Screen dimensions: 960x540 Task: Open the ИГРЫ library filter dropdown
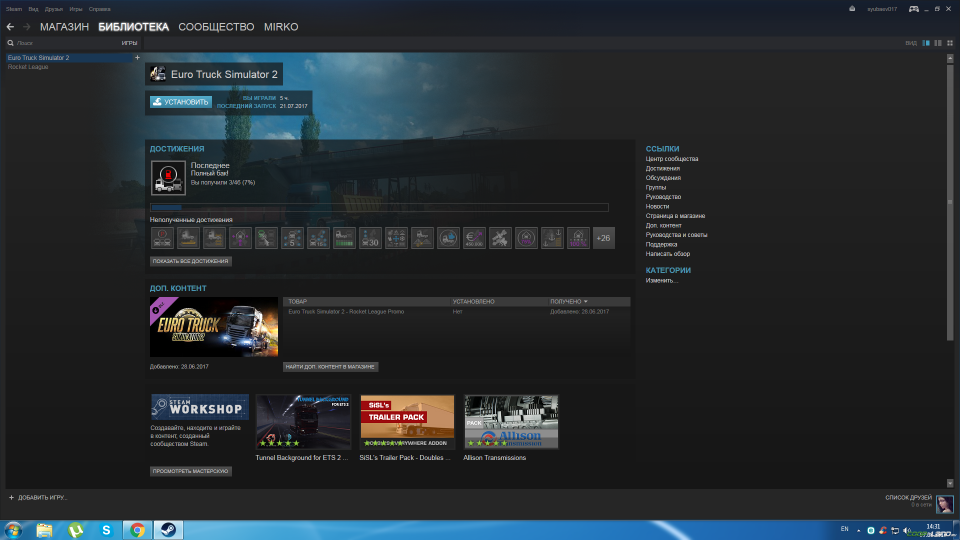click(129, 43)
